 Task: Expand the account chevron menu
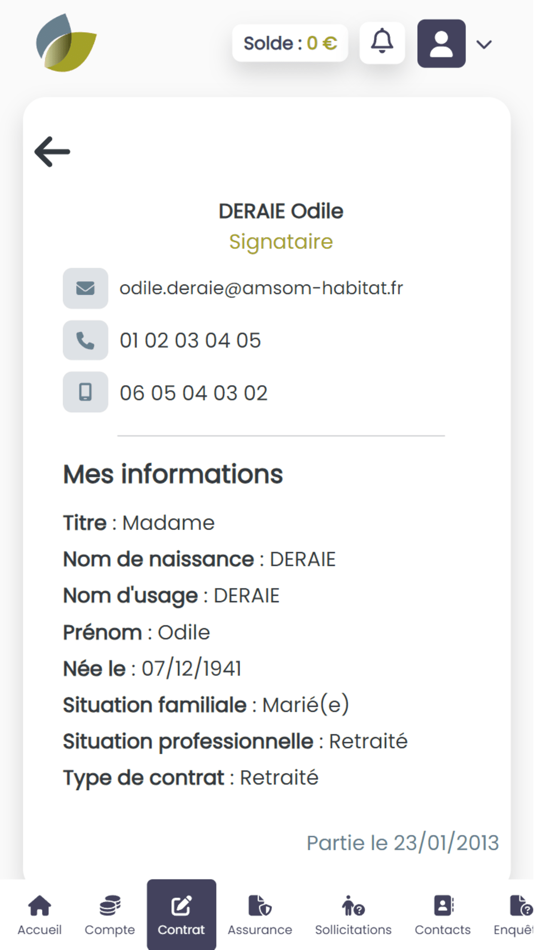tap(484, 44)
